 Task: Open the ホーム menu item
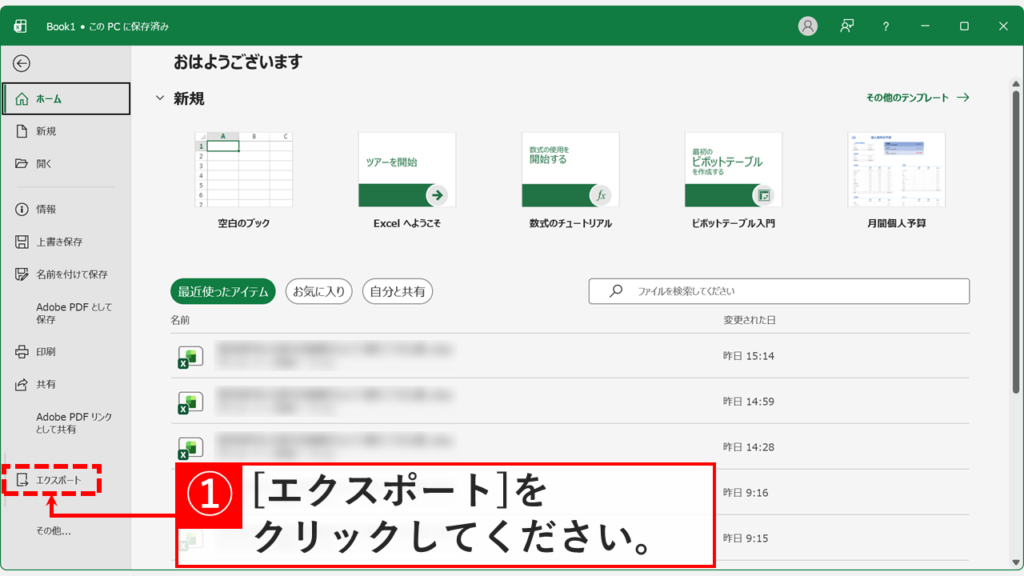tap(66, 99)
